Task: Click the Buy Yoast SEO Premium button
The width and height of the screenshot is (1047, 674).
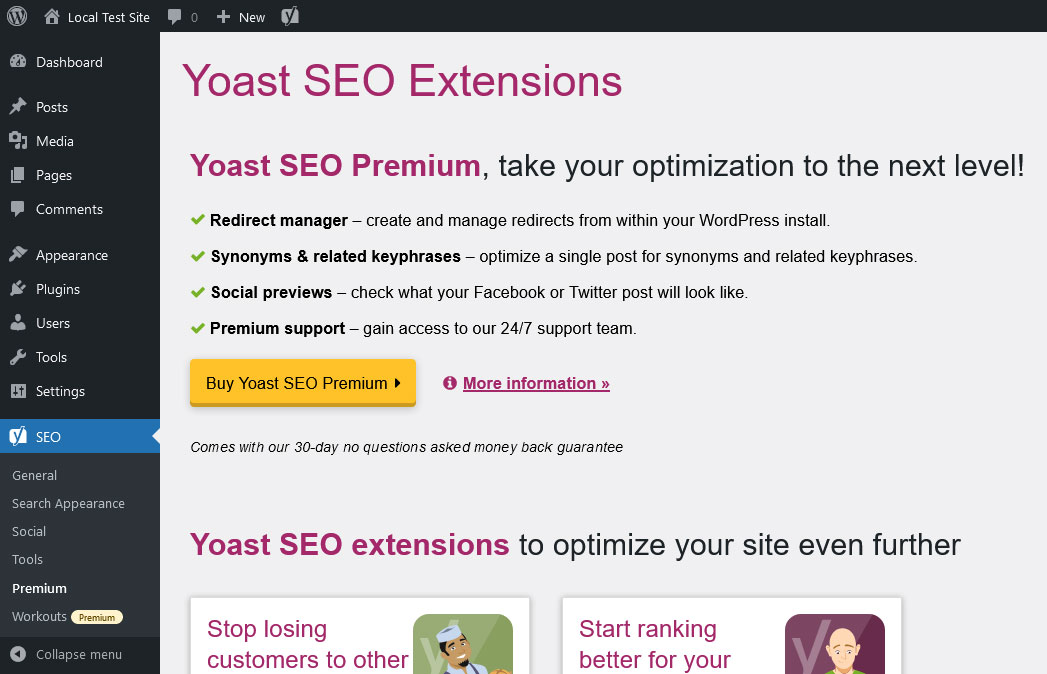Action: [x=302, y=382]
